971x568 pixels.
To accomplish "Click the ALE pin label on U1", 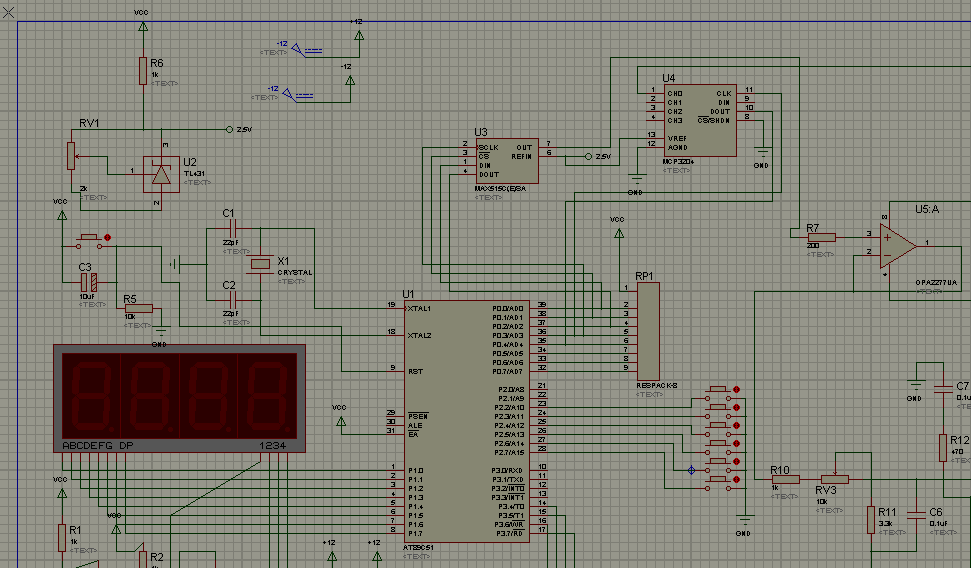I will (x=415, y=426).
